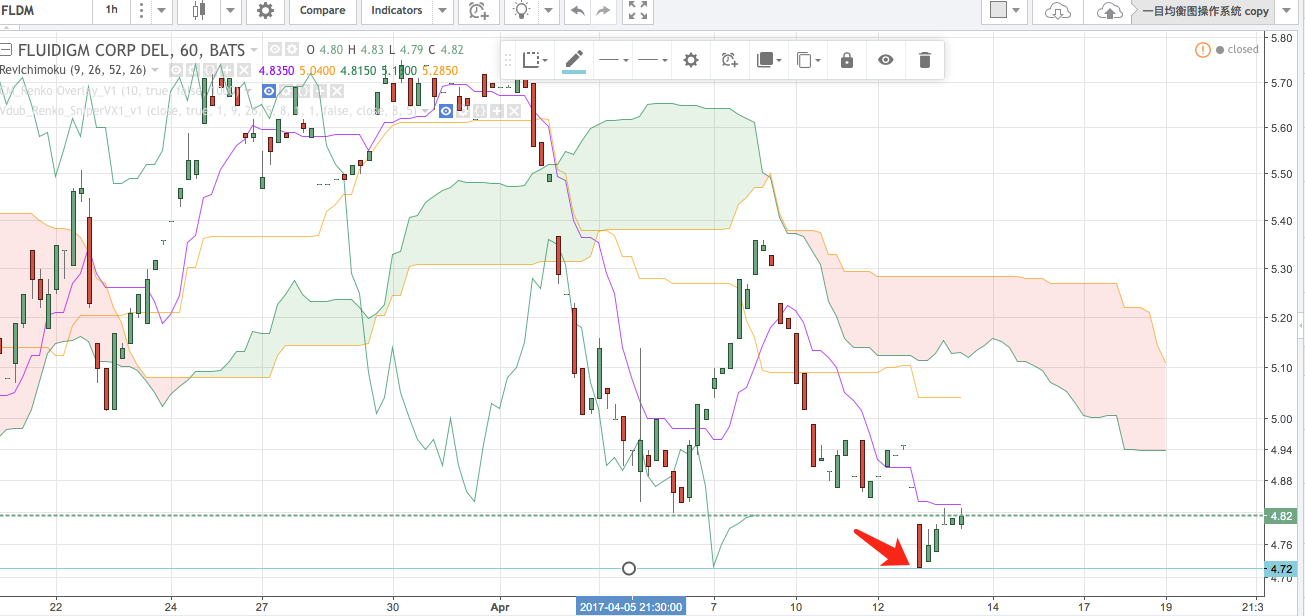Create an alert with the top toolbar alarm clock
1305x616 pixels.
point(479,11)
